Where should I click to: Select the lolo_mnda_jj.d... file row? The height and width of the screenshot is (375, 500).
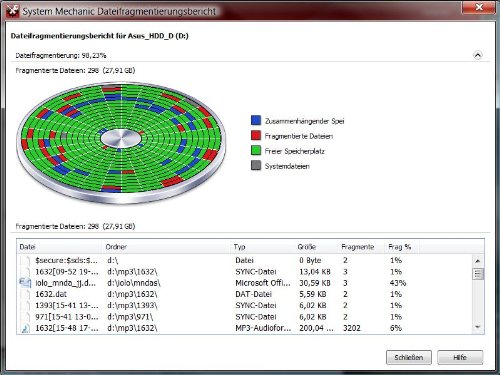[244, 283]
